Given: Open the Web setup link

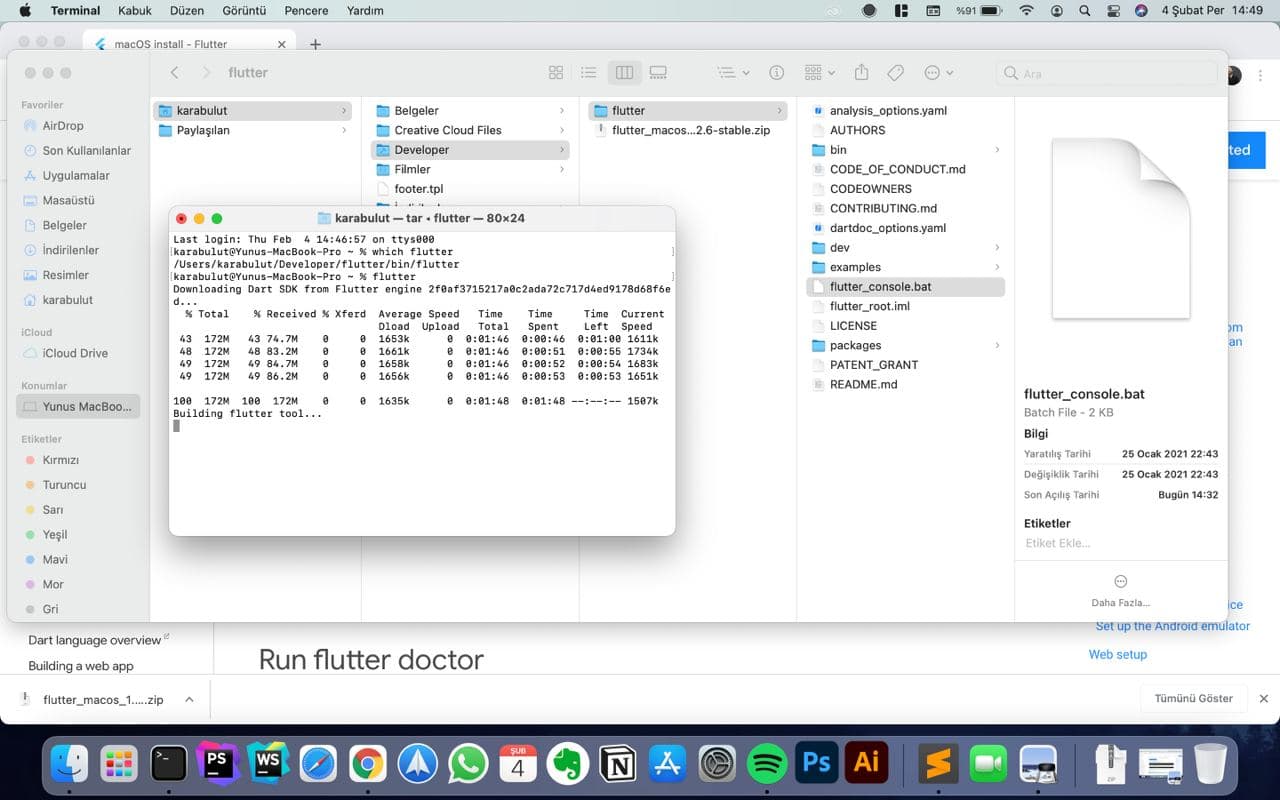Looking at the screenshot, I should pos(1117,654).
